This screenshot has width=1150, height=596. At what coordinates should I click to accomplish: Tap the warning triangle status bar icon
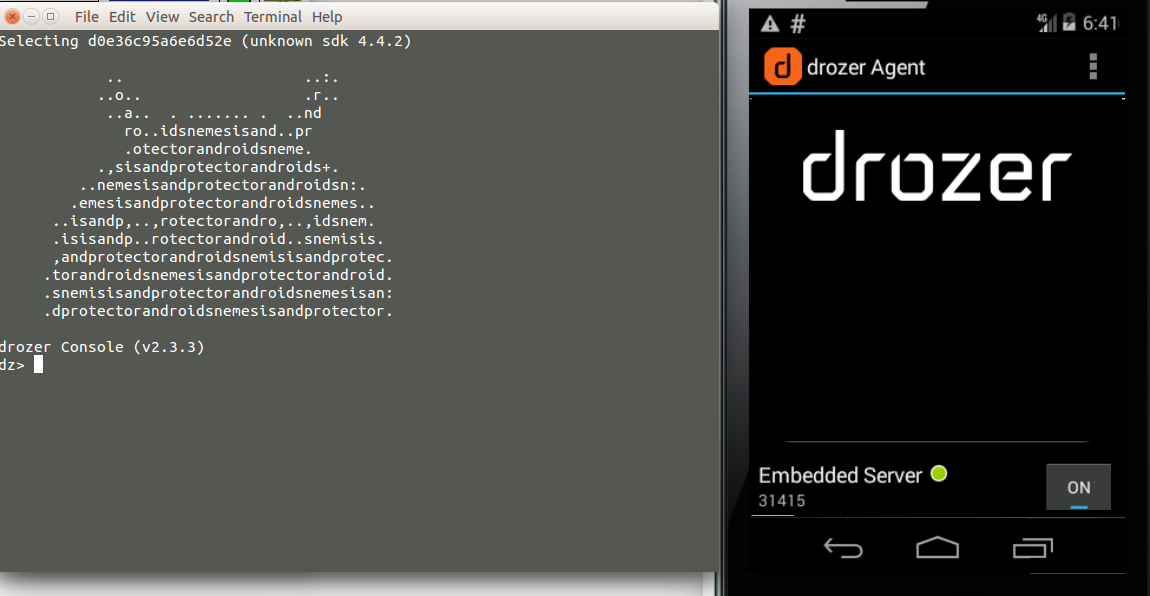coord(770,24)
